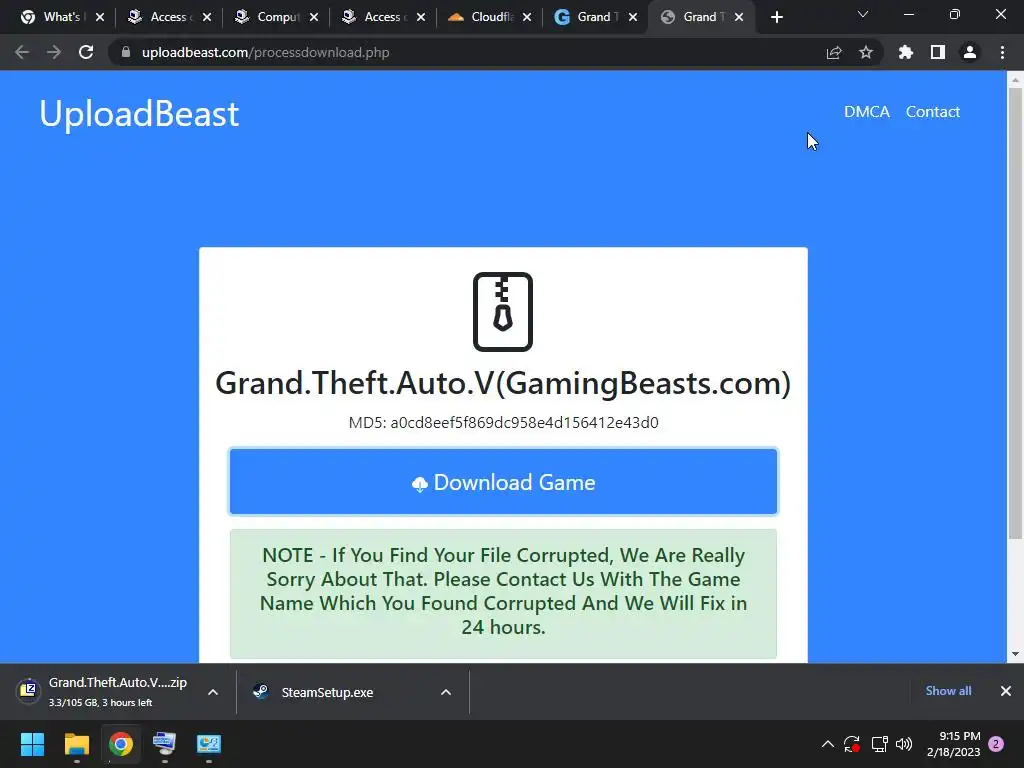
Task: View site lock information in address bar
Action: (x=126, y=52)
